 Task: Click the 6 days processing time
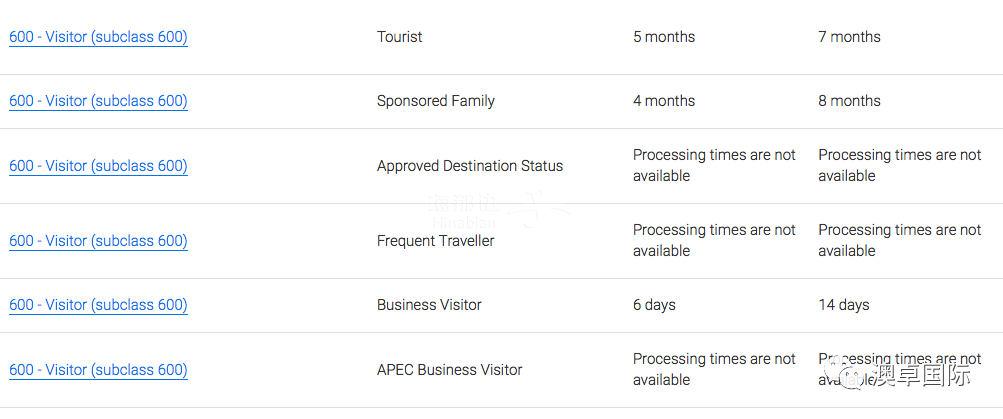click(x=654, y=305)
